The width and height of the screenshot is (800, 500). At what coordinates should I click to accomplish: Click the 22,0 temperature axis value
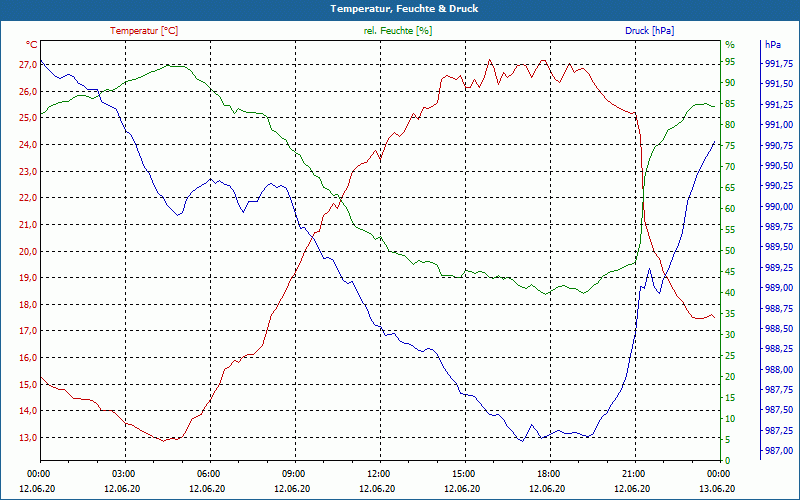coord(28,198)
